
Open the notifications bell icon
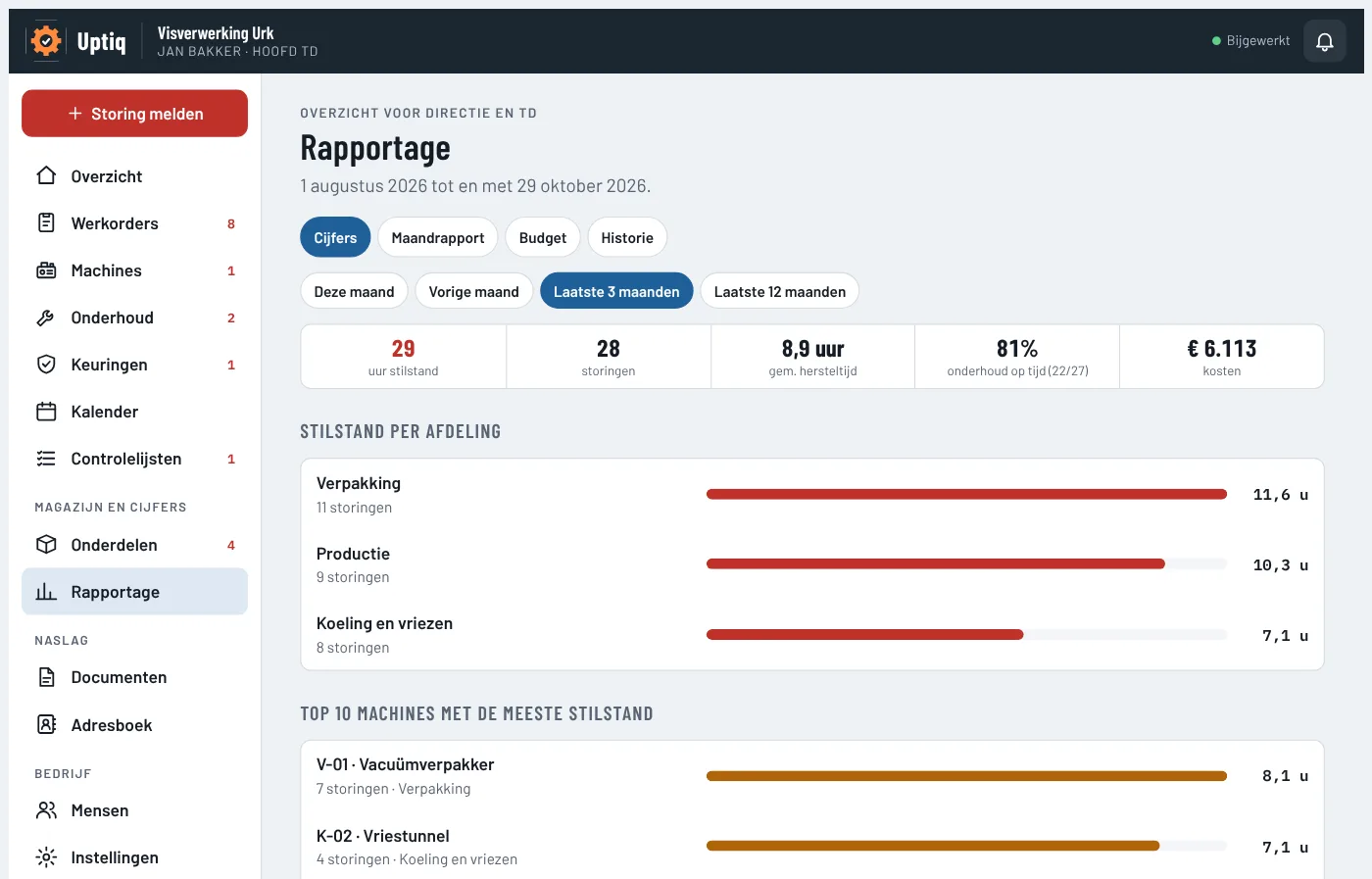pos(1324,41)
